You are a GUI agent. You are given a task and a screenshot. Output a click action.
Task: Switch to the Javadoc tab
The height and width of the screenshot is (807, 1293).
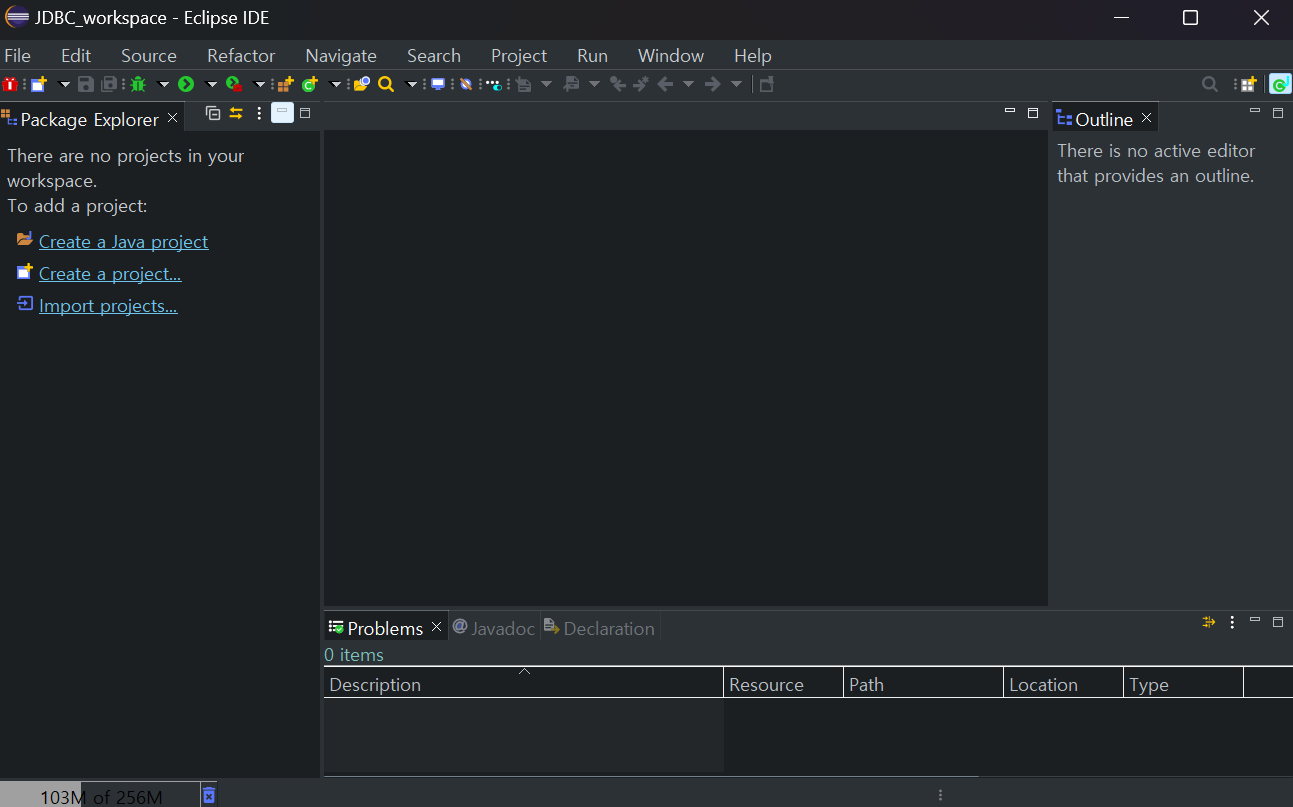494,628
